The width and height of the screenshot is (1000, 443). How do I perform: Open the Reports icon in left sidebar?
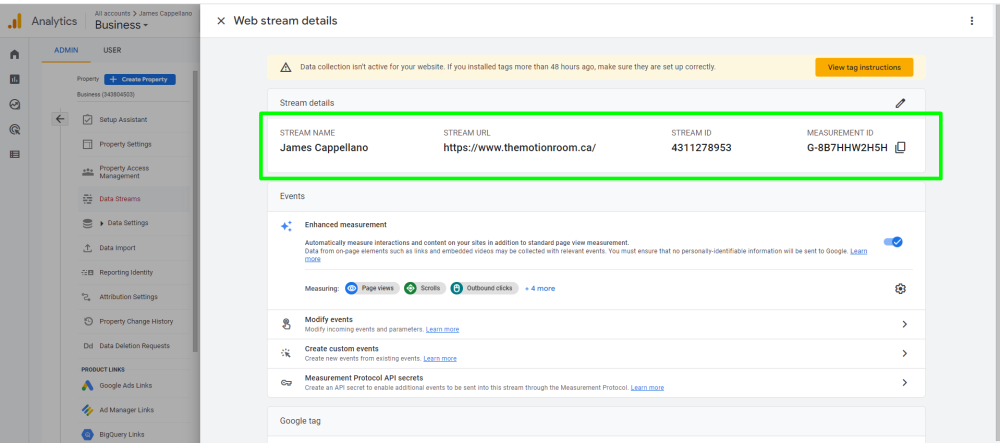[x=14, y=79]
